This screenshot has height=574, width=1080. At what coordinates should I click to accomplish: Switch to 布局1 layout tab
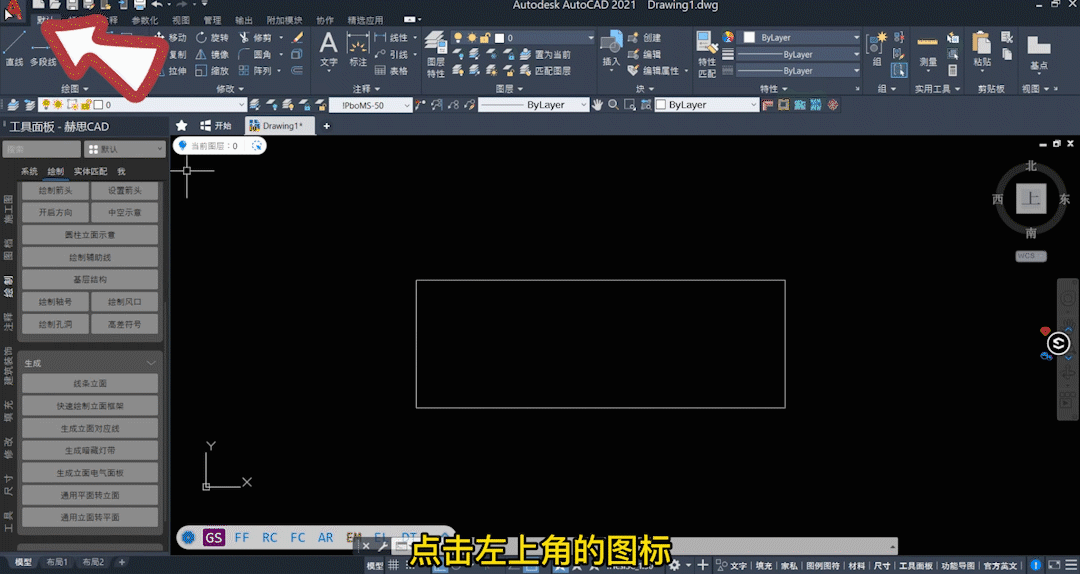[x=57, y=562]
